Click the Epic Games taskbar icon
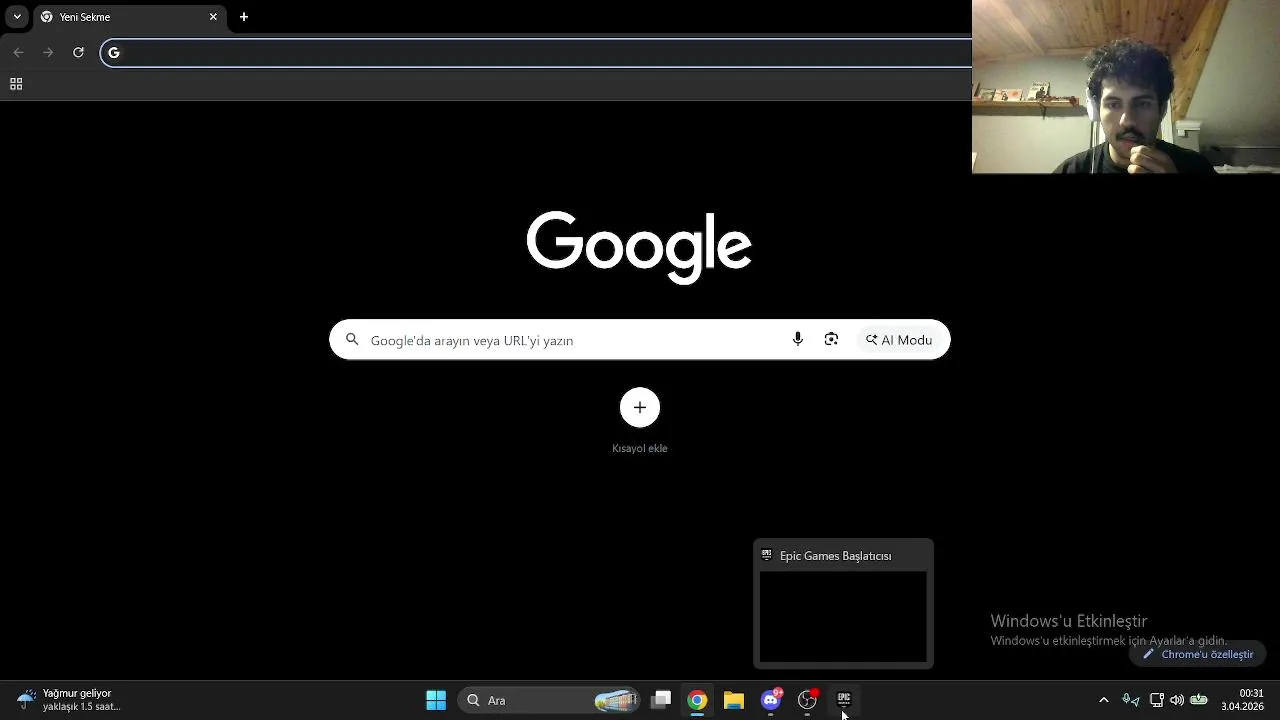Screen dimensions: 1280x720 click(x=844, y=700)
